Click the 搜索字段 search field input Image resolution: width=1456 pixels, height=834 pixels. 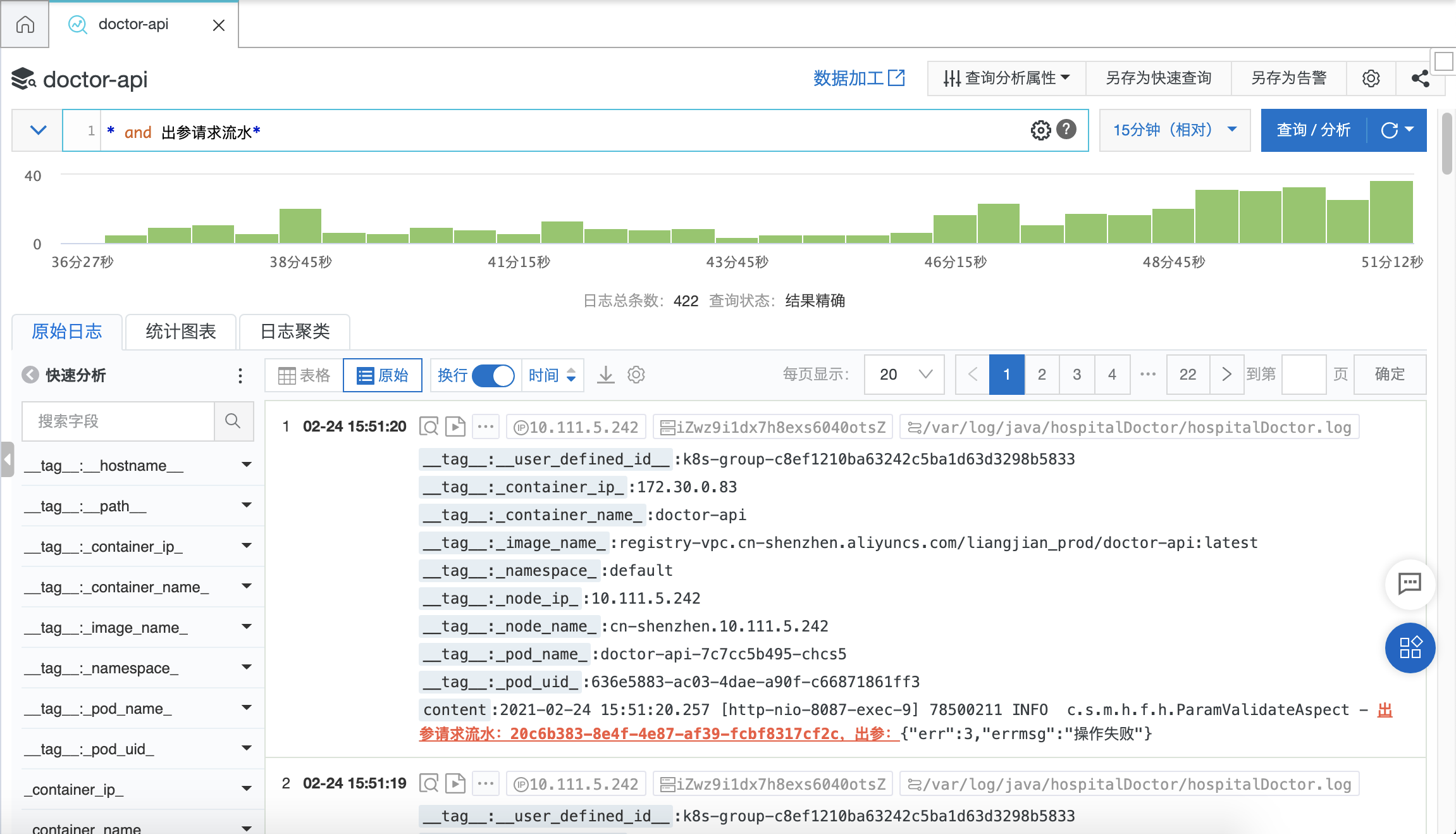click(118, 421)
